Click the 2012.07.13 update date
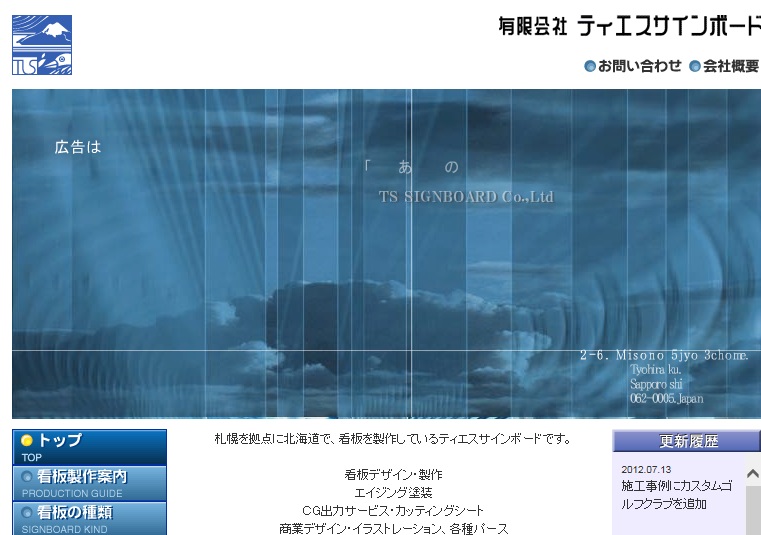 coord(646,469)
